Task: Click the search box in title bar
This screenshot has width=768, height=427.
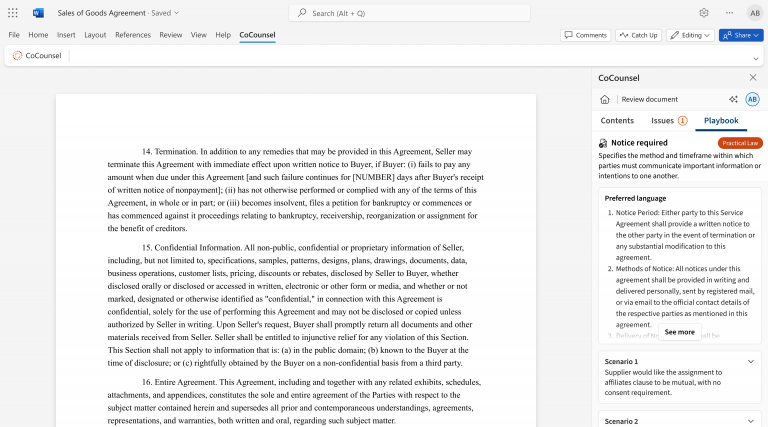Action: pyautogui.click(x=409, y=13)
